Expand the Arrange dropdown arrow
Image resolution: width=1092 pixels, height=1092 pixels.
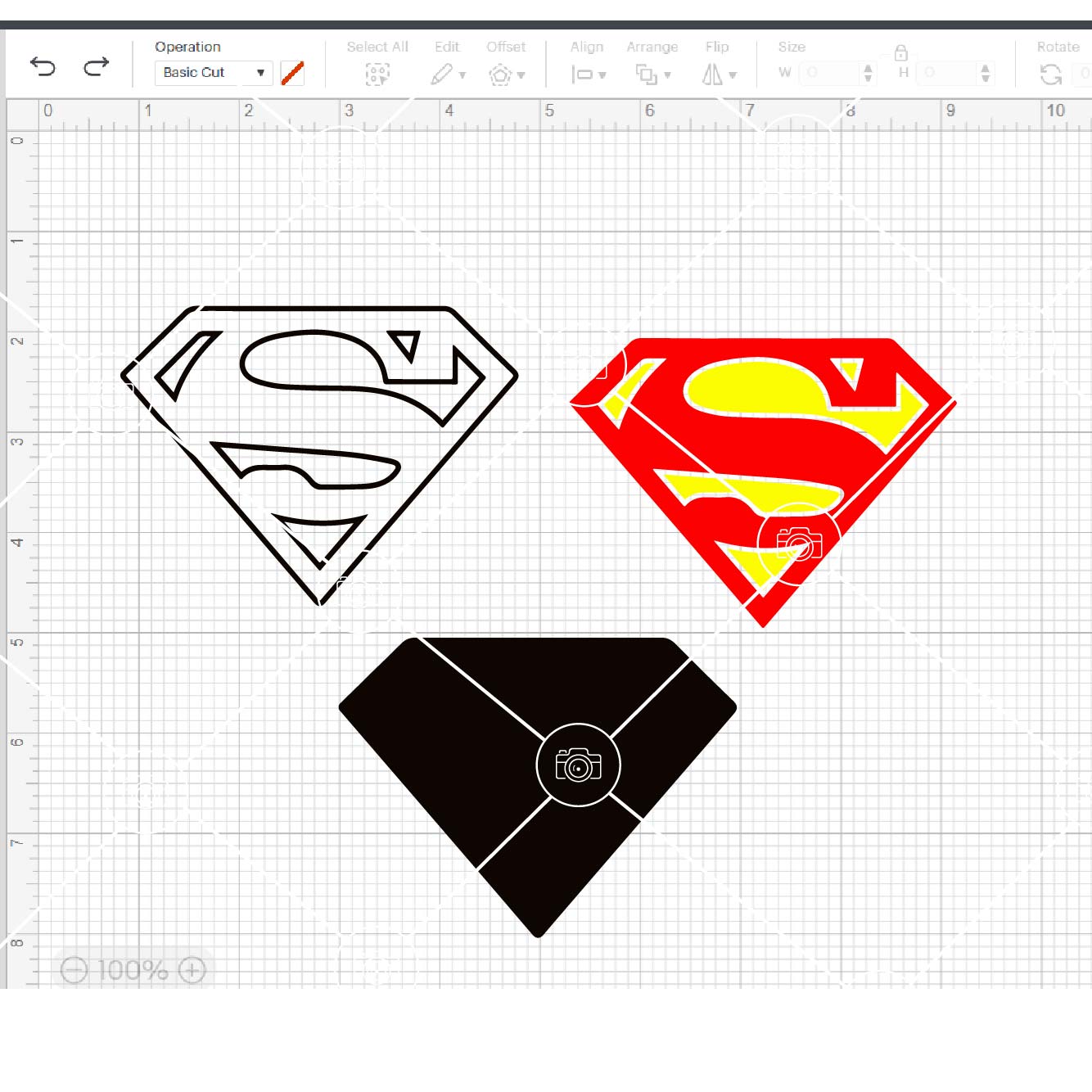(668, 75)
